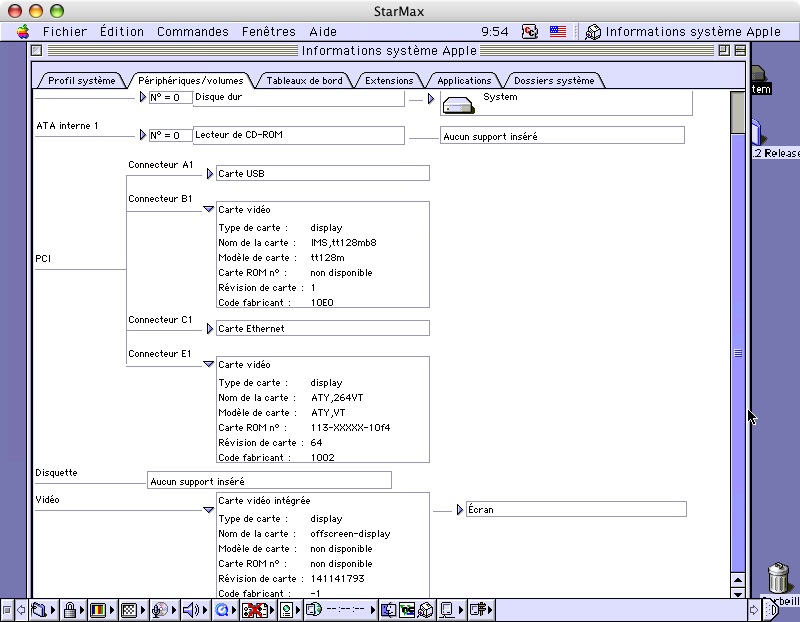The image size is (800, 622).
Task: Open the speaker volume control strip module
Action: (x=194, y=610)
